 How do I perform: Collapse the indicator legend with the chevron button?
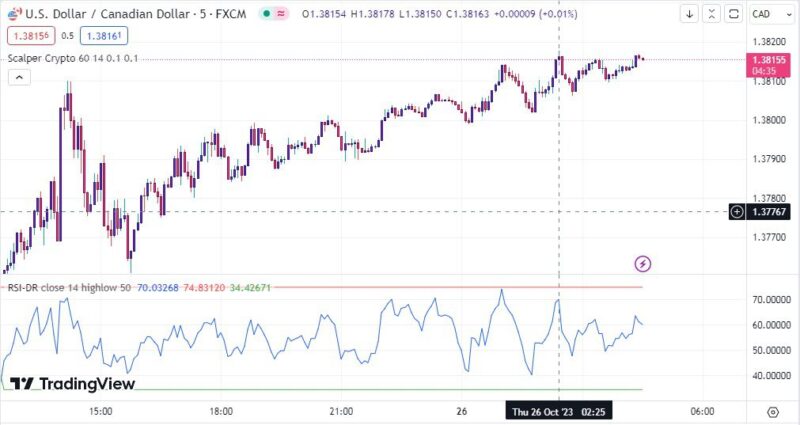coord(19,78)
